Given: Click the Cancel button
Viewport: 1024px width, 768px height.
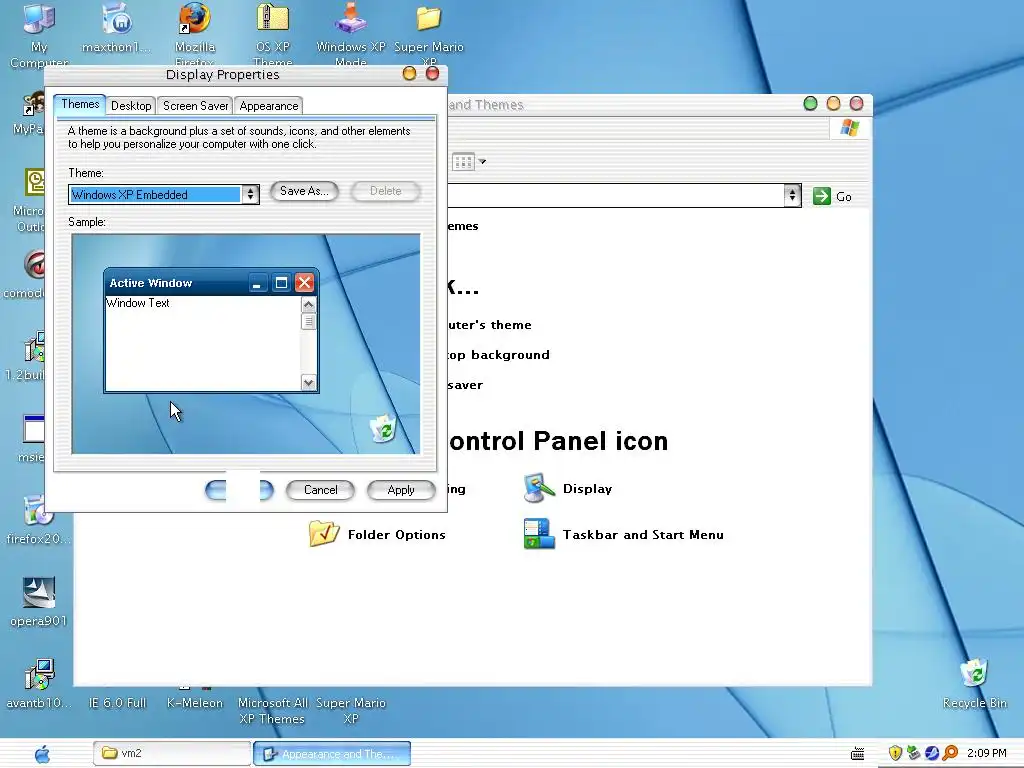Looking at the screenshot, I should point(321,490).
